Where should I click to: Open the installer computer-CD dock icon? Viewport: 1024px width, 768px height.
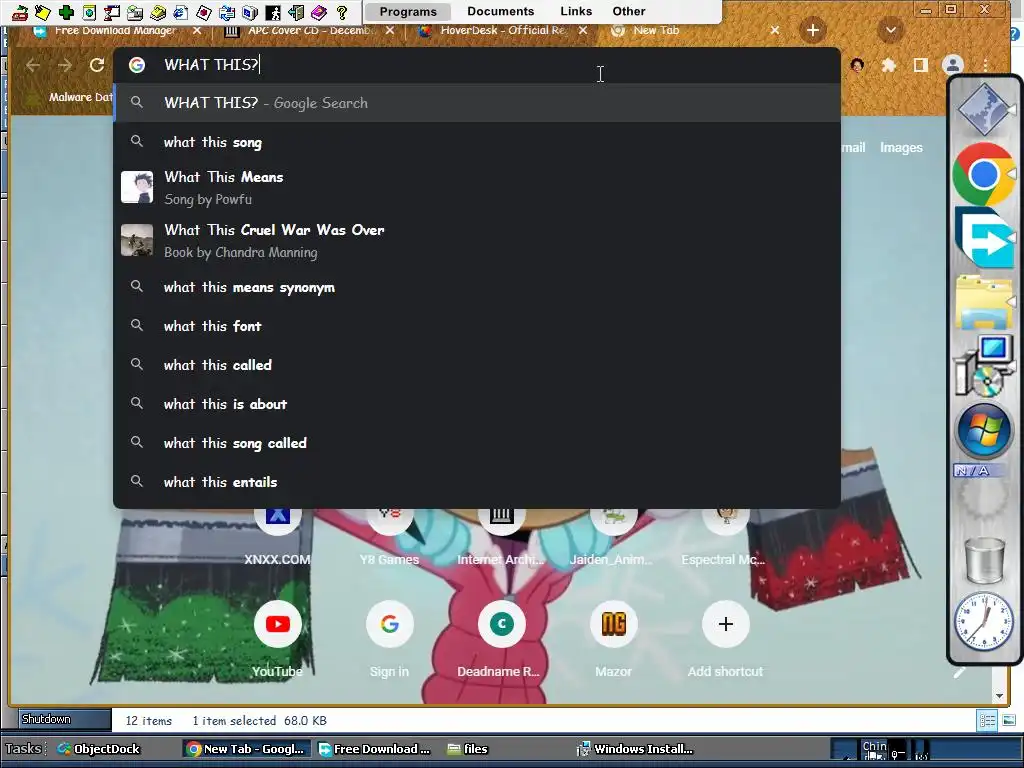(x=984, y=366)
